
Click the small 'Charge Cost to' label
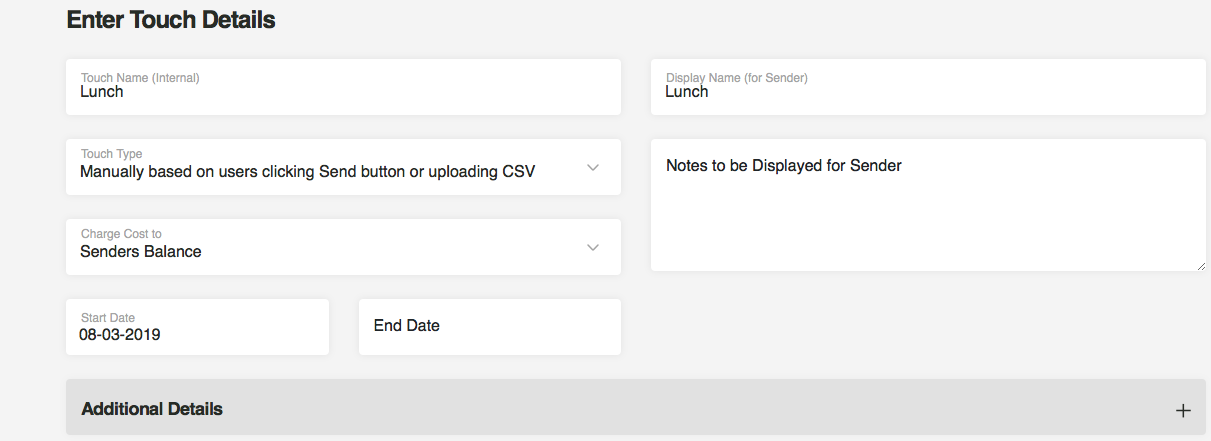point(121,234)
